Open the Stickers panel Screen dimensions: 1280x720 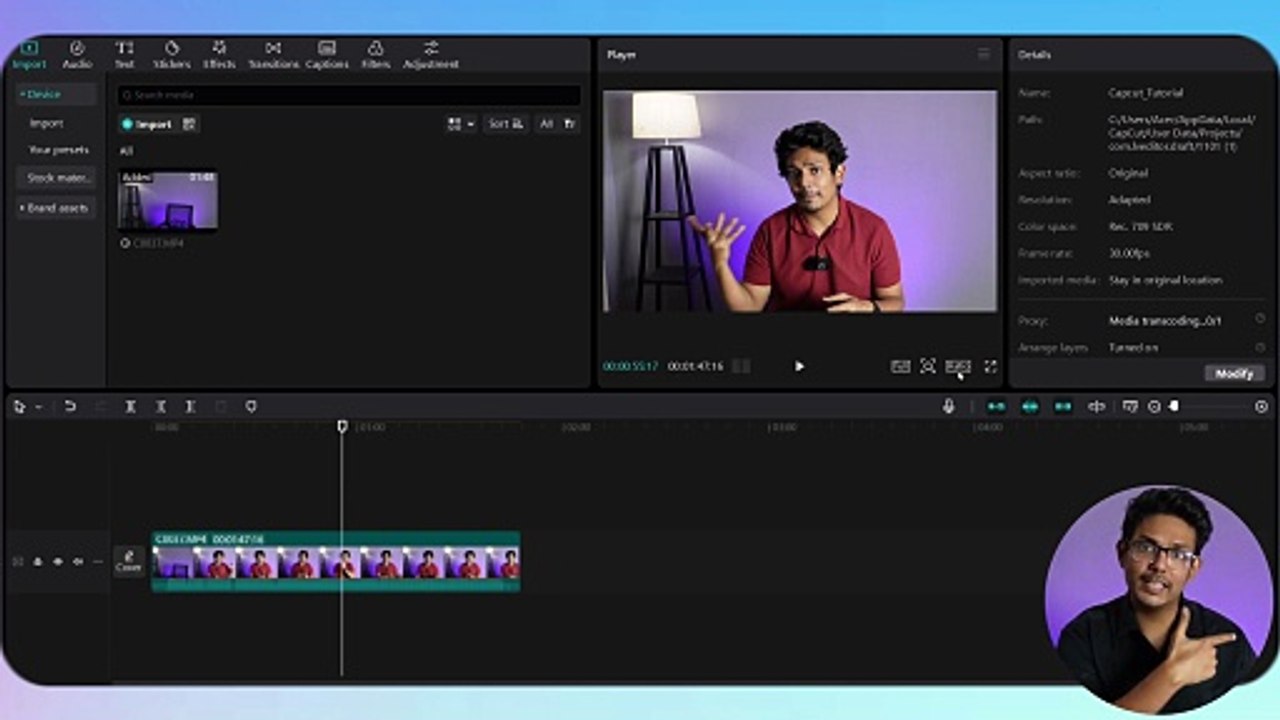(172, 55)
